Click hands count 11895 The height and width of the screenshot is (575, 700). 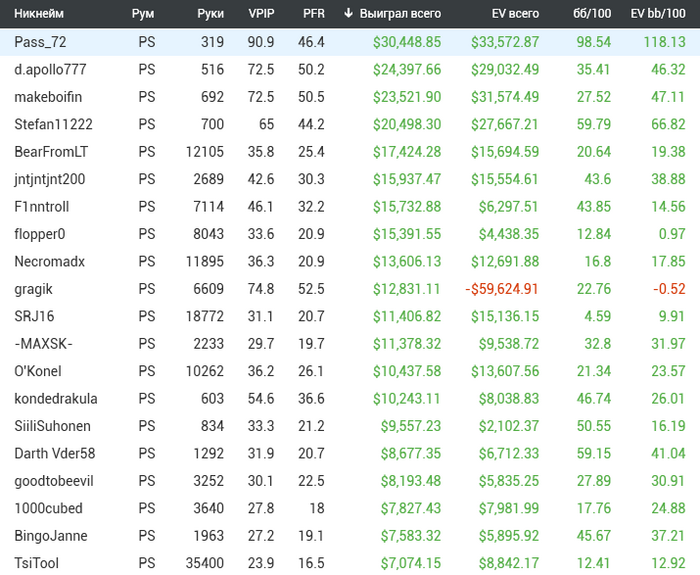pyautogui.click(x=205, y=262)
